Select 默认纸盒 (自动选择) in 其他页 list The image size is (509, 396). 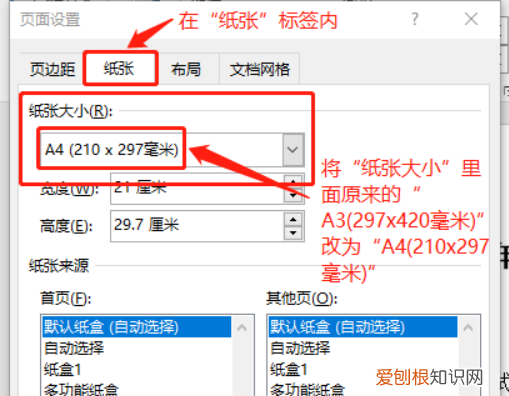click(x=363, y=327)
